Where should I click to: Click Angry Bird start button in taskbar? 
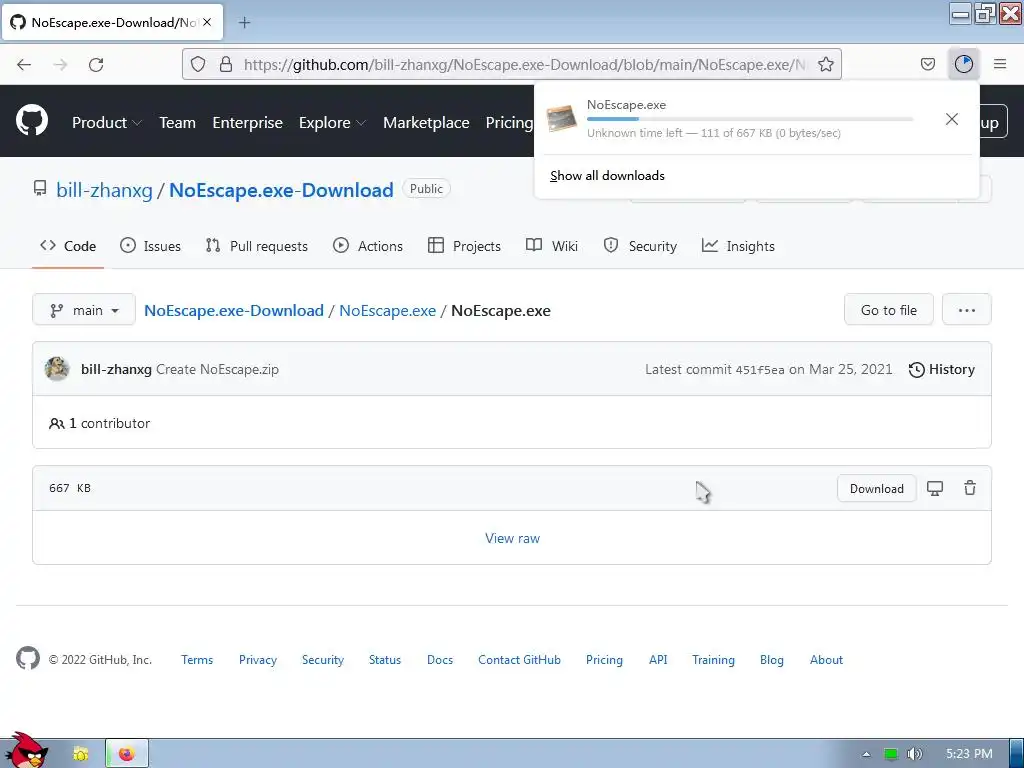click(25, 750)
